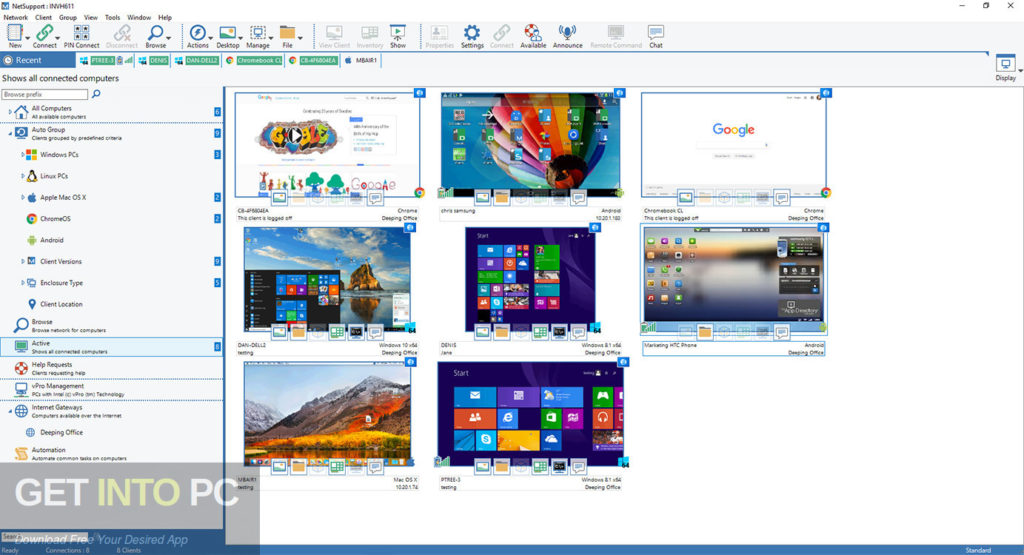Click inventory grid icon under DENIS thumbnail

point(540,332)
